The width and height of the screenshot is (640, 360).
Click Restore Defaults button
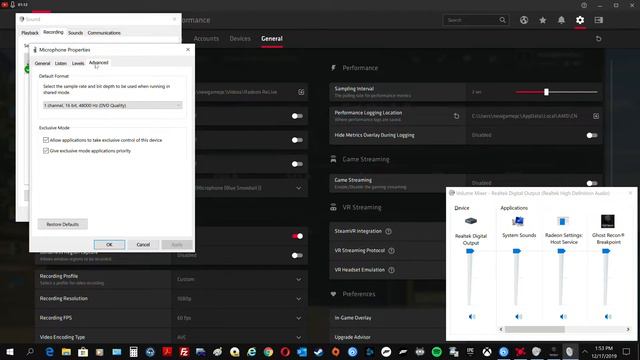click(x=62, y=224)
